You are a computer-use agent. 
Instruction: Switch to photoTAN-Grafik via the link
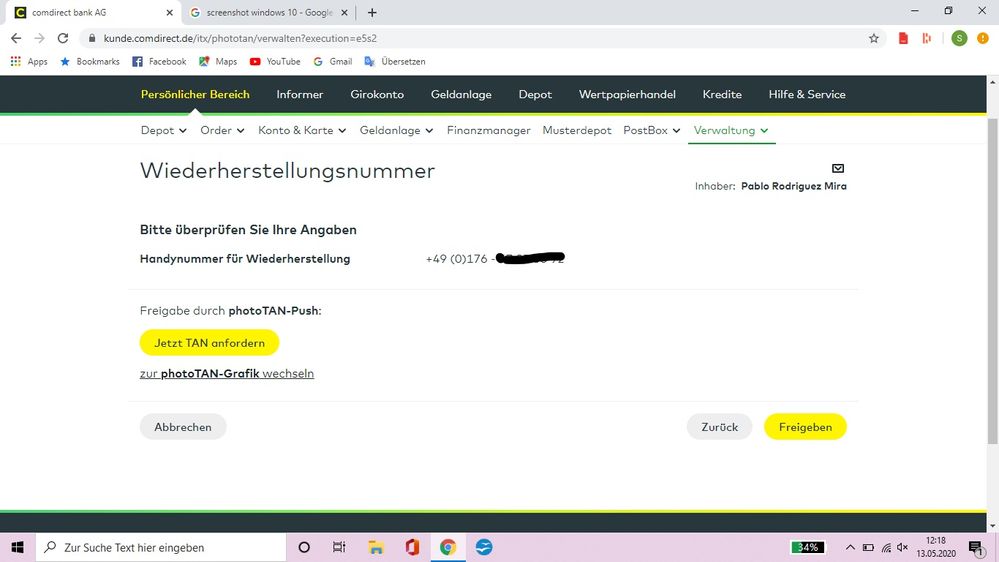click(227, 373)
